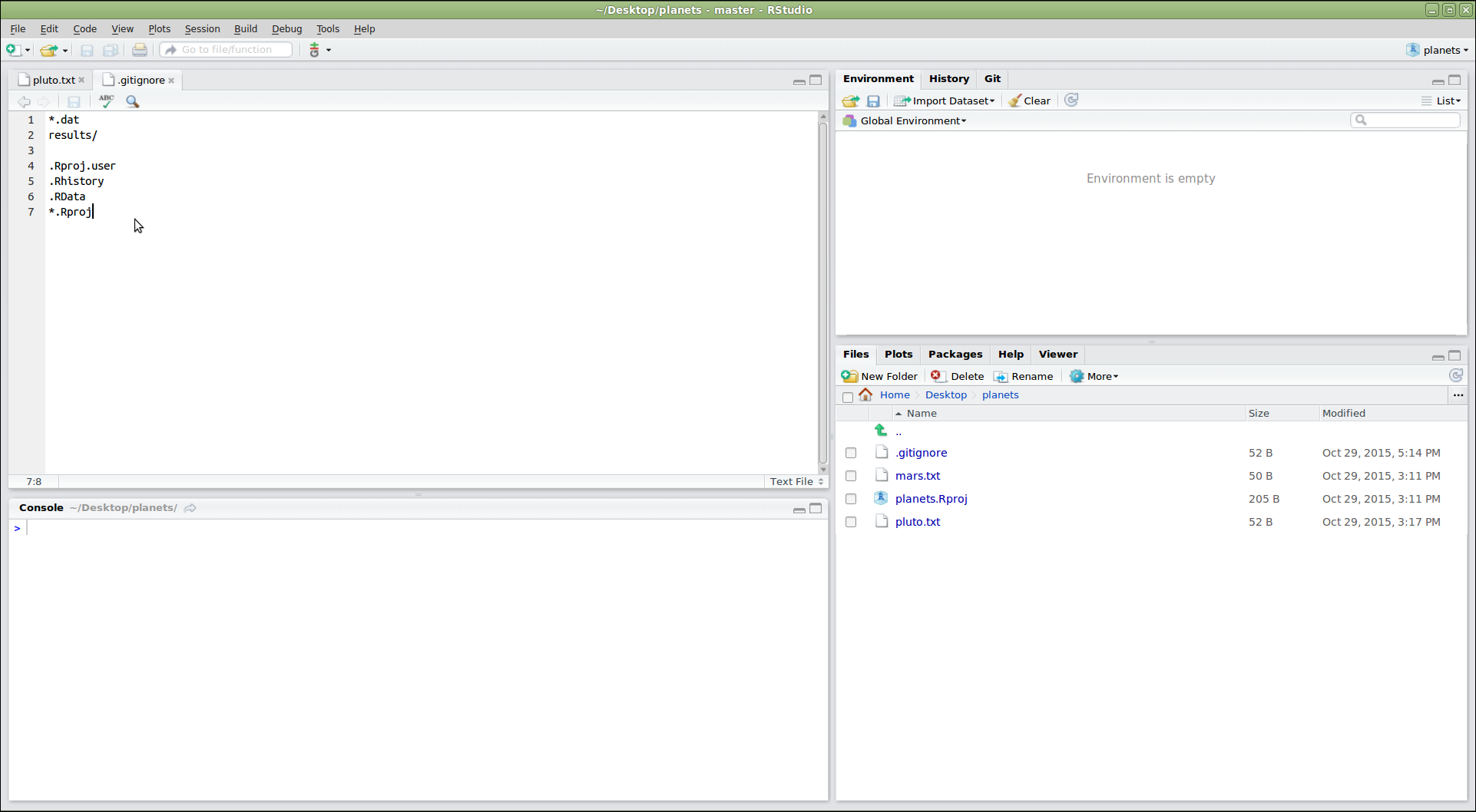Expand the More options dropdown in Files
The width and height of the screenshot is (1476, 812).
[1095, 376]
